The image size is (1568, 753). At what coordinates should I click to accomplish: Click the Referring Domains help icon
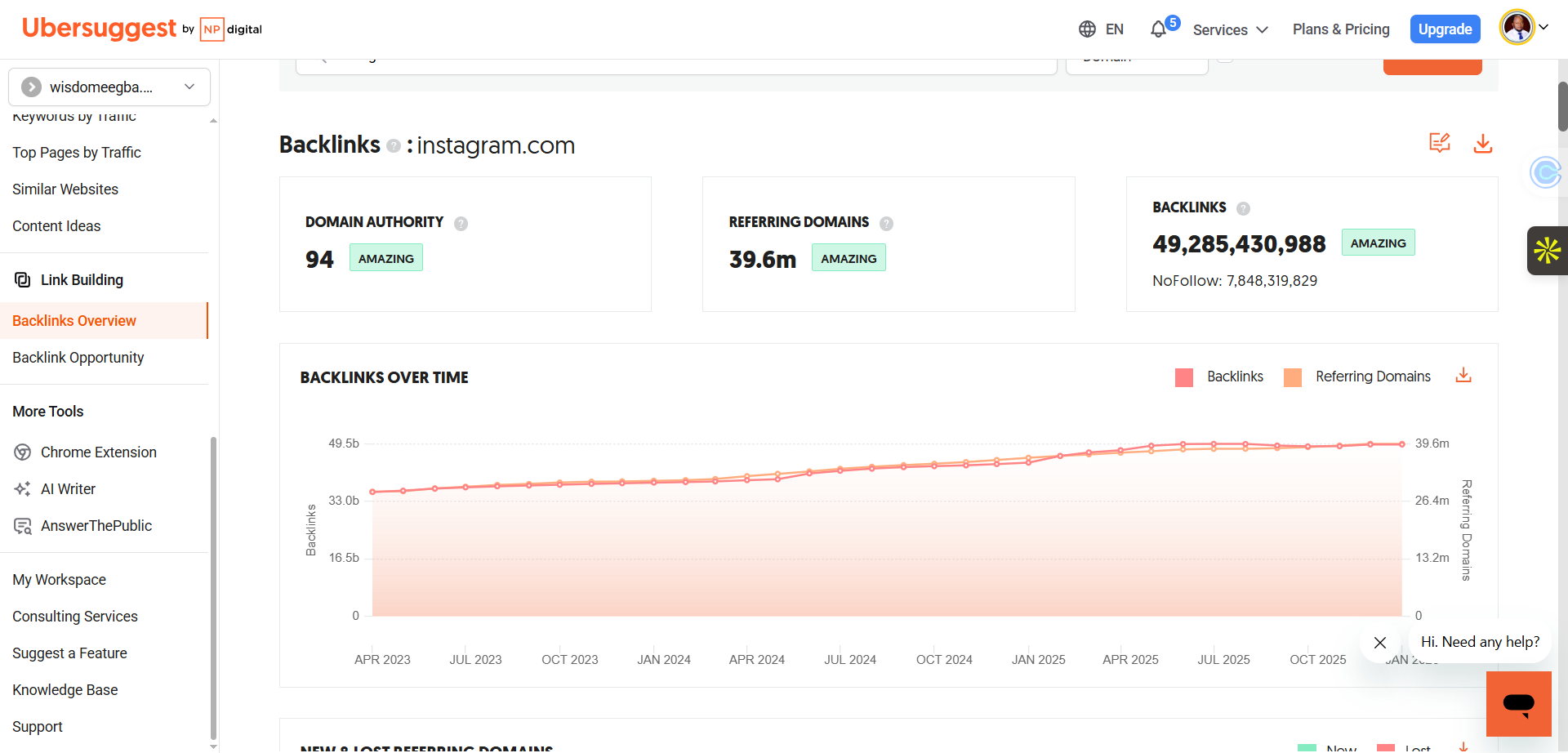point(886,223)
